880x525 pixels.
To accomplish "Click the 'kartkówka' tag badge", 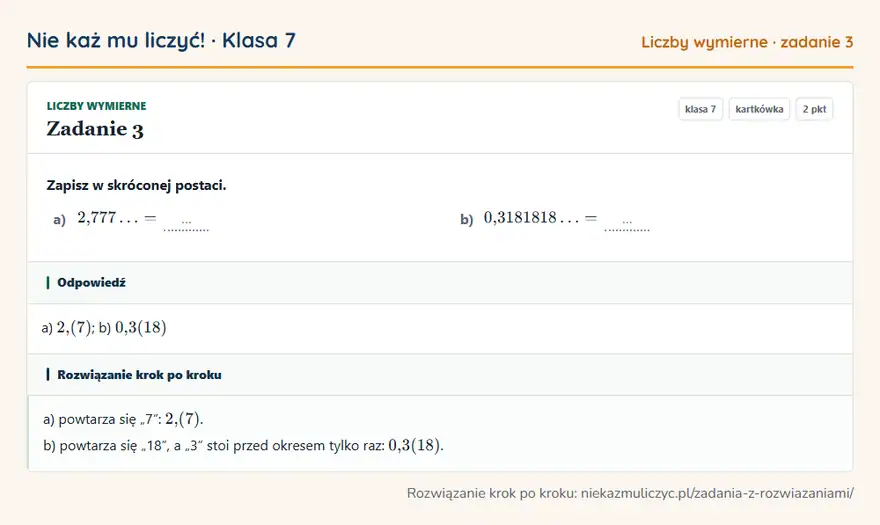I will (x=759, y=109).
